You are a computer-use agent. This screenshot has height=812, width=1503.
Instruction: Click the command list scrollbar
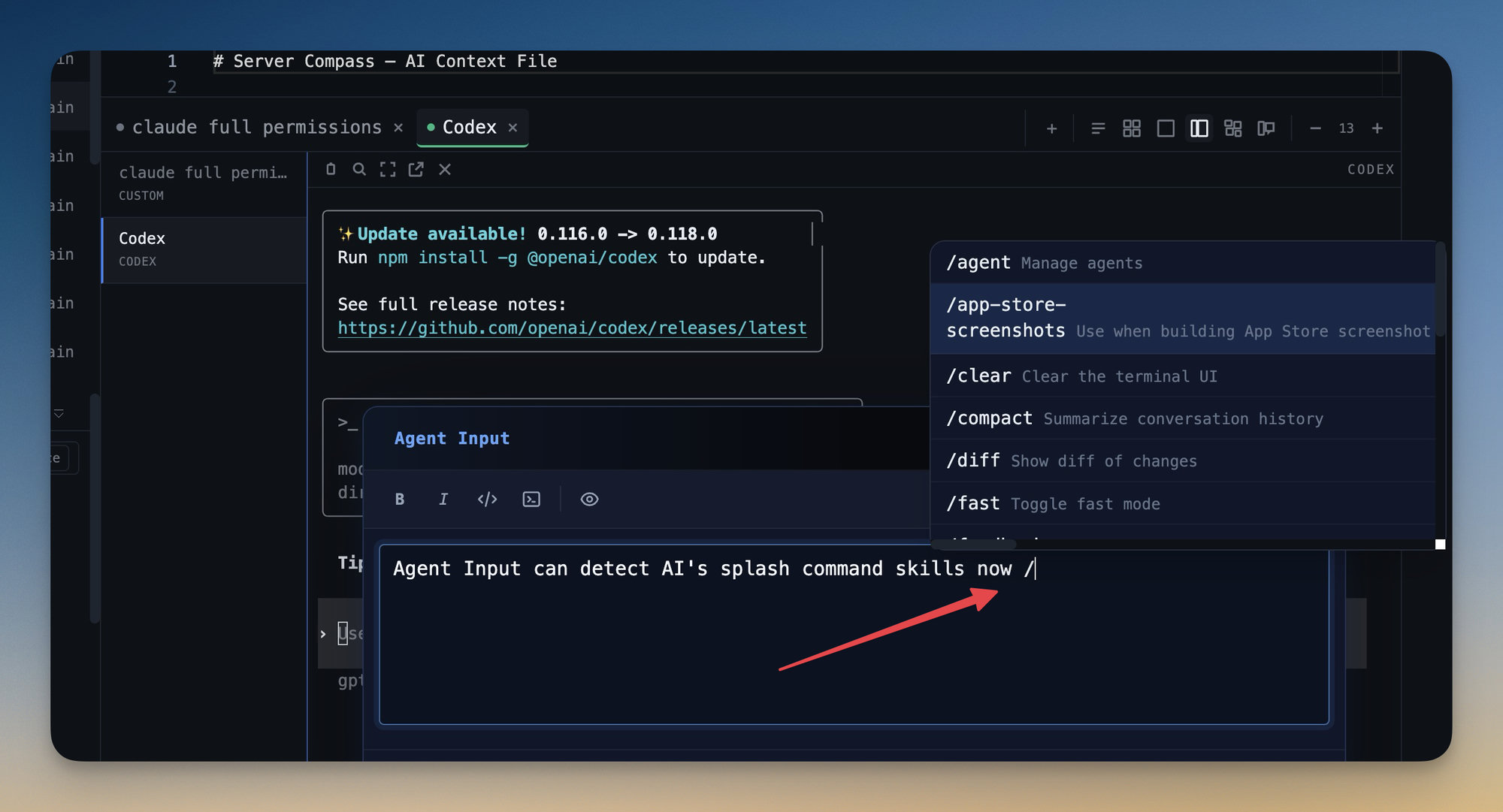1440,289
